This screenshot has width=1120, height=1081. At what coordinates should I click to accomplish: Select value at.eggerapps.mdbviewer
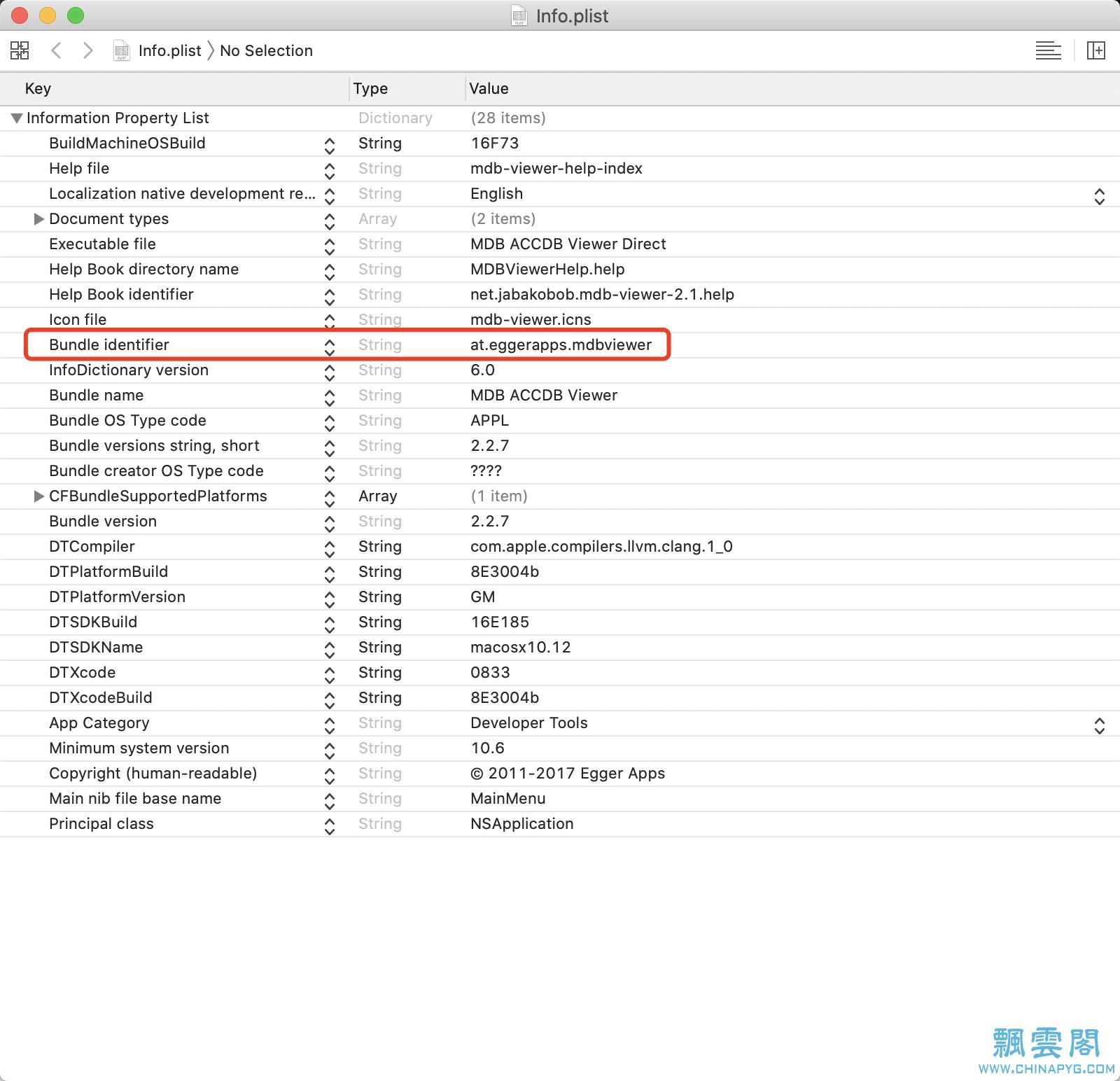click(x=561, y=344)
